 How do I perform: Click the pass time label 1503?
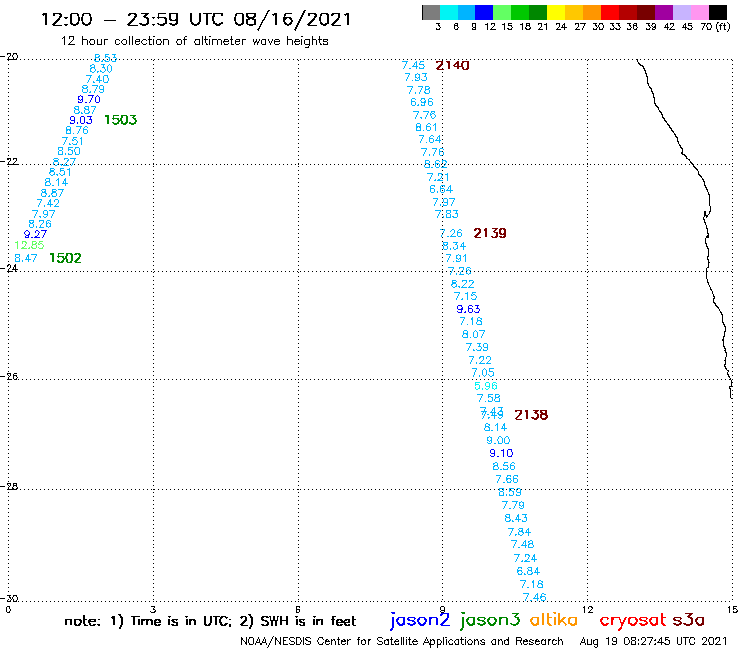pyautogui.click(x=120, y=120)
